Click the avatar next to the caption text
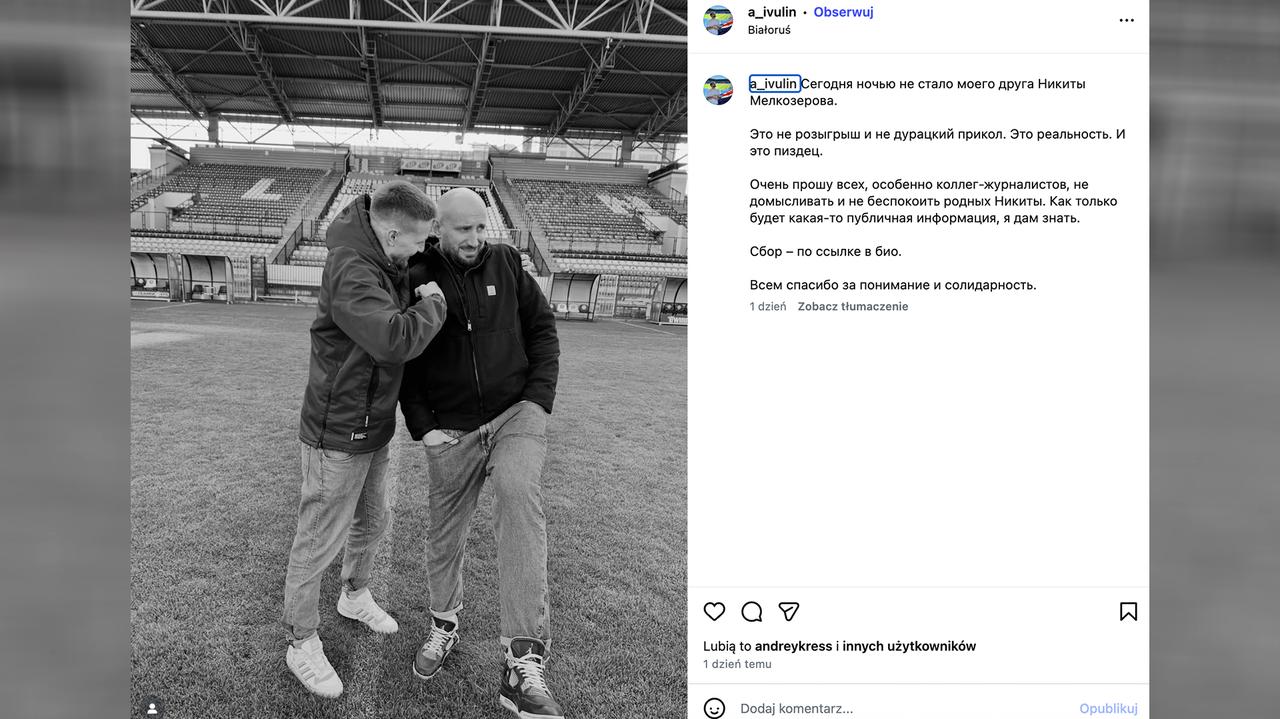 718,90
